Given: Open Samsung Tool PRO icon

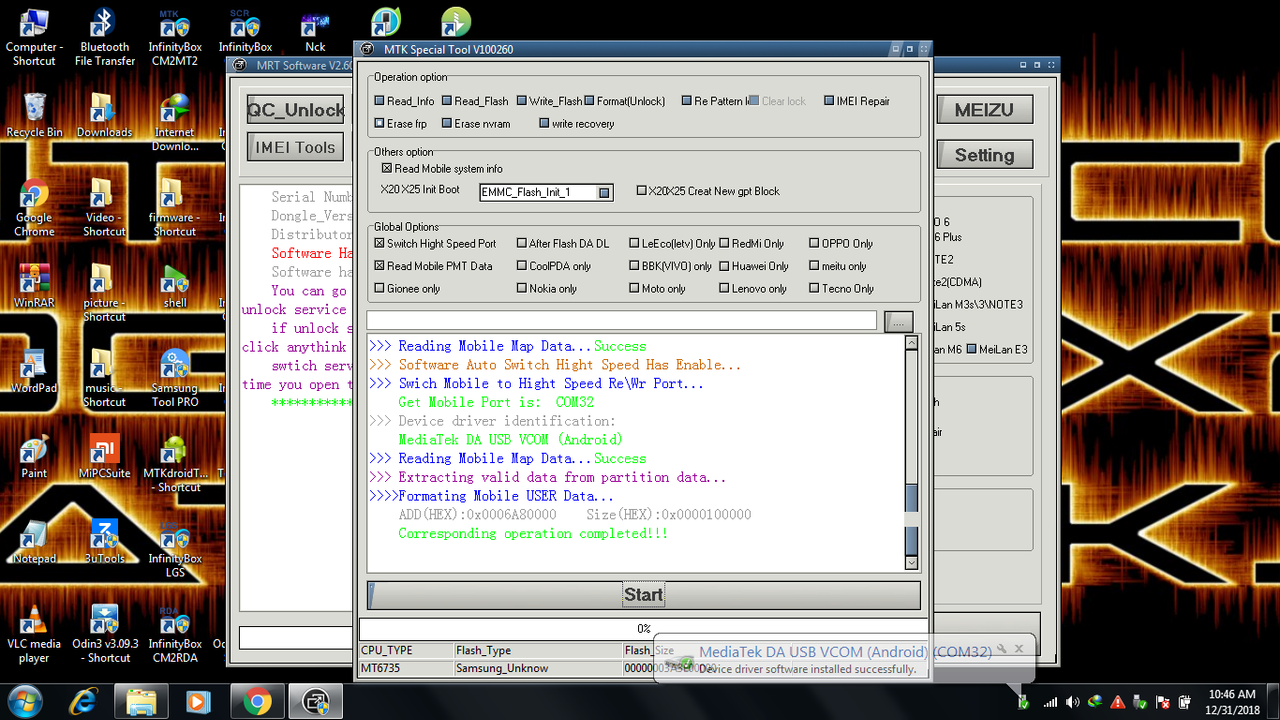Looking at the screenshot, I should 174,378.
